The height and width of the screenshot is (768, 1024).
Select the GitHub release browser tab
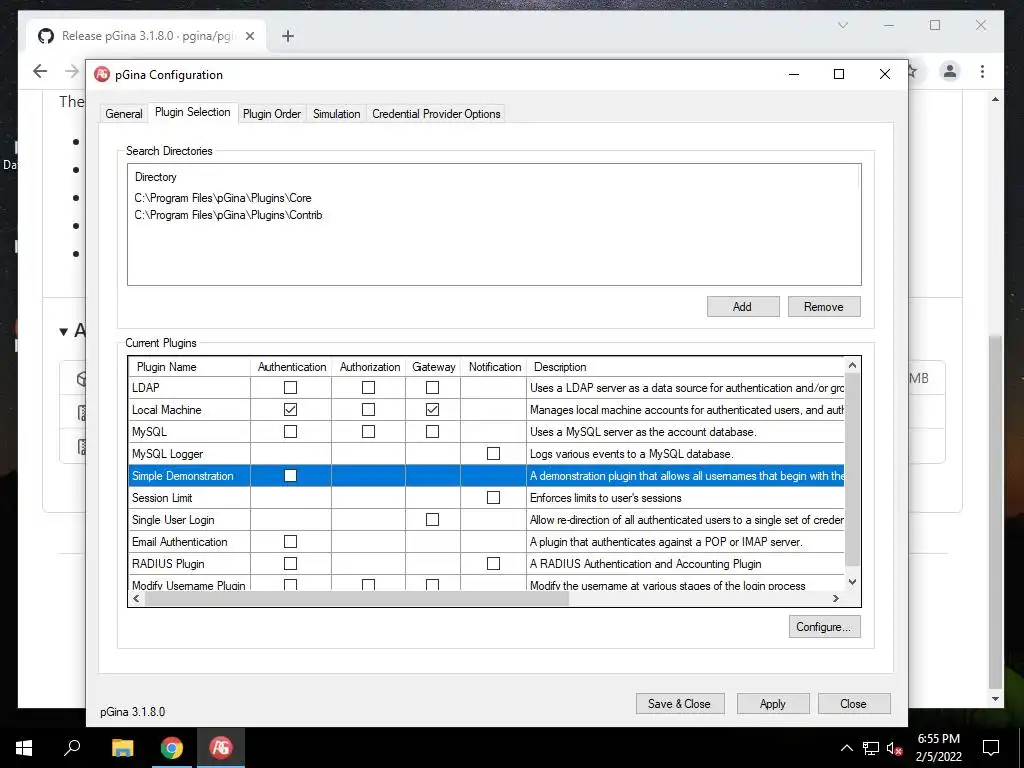147,36
